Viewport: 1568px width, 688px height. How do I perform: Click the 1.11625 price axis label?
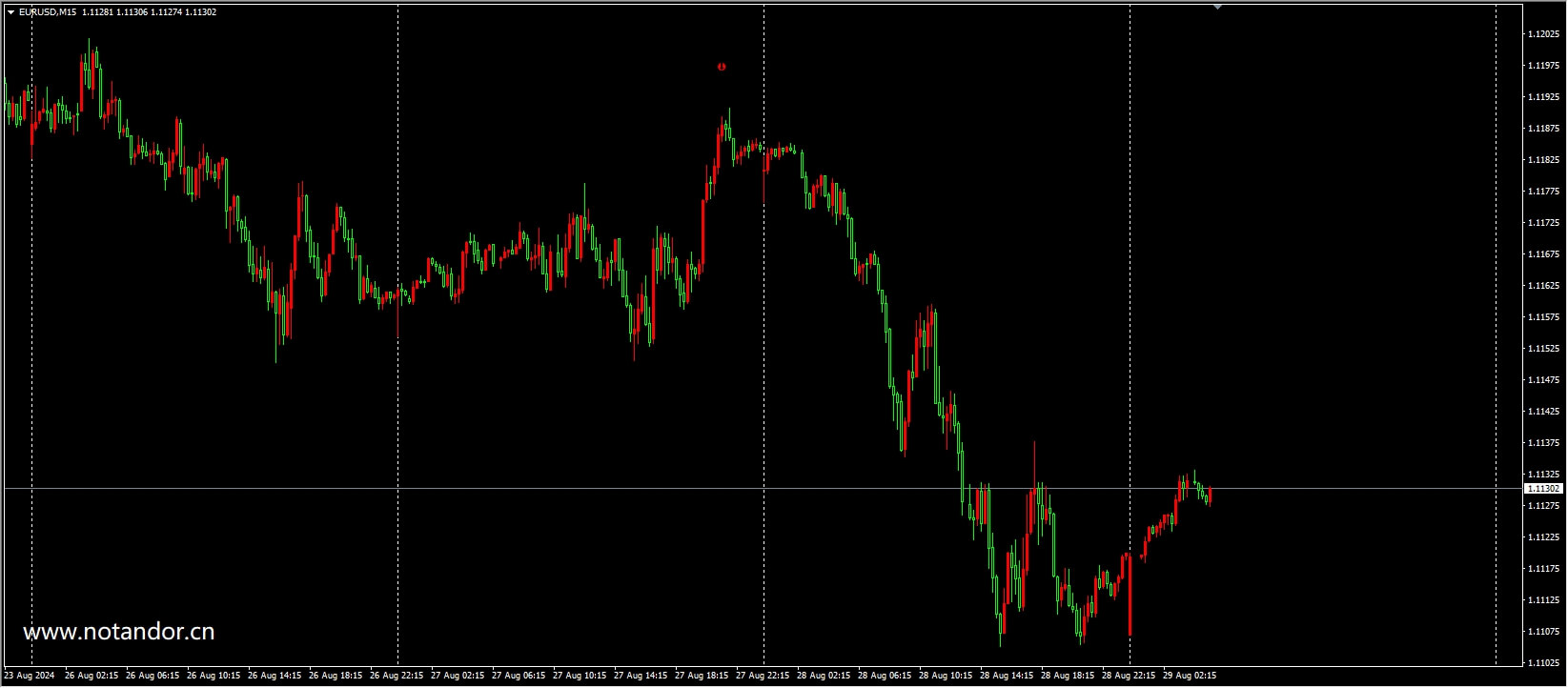click(x=1543, y=286)
